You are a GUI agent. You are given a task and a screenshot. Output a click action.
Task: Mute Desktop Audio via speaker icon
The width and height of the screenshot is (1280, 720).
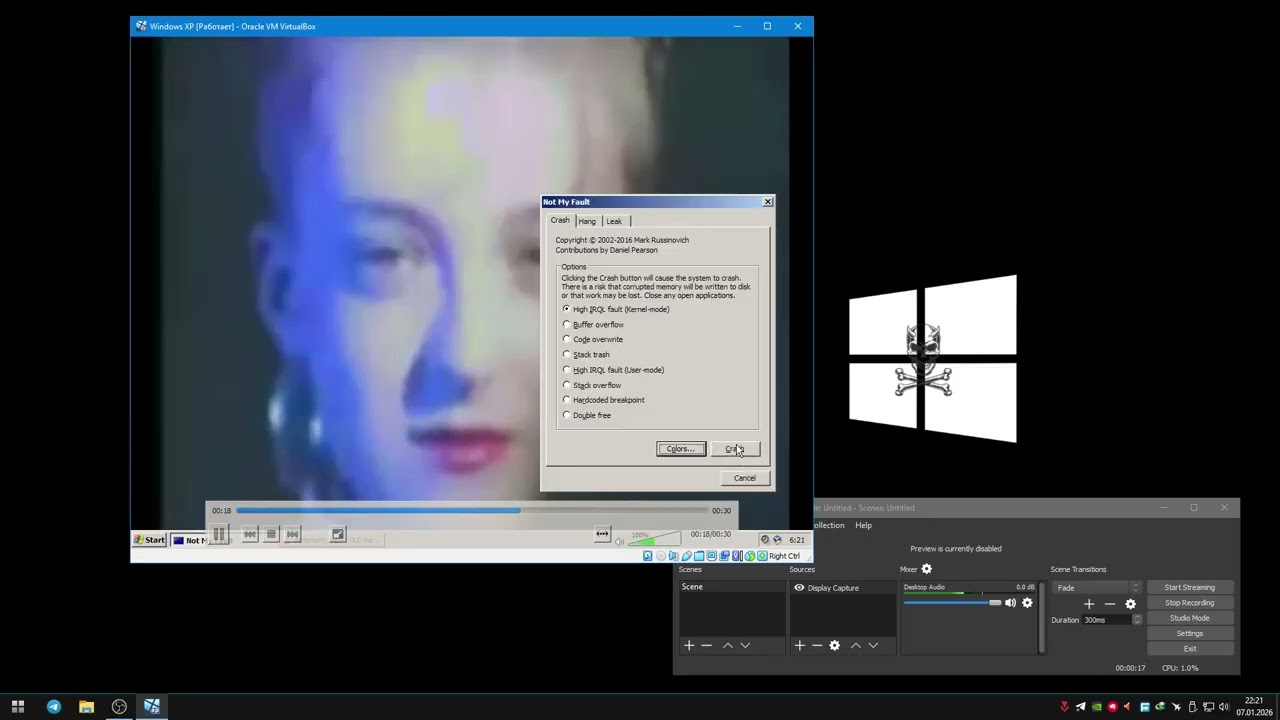click(1010, 603)
